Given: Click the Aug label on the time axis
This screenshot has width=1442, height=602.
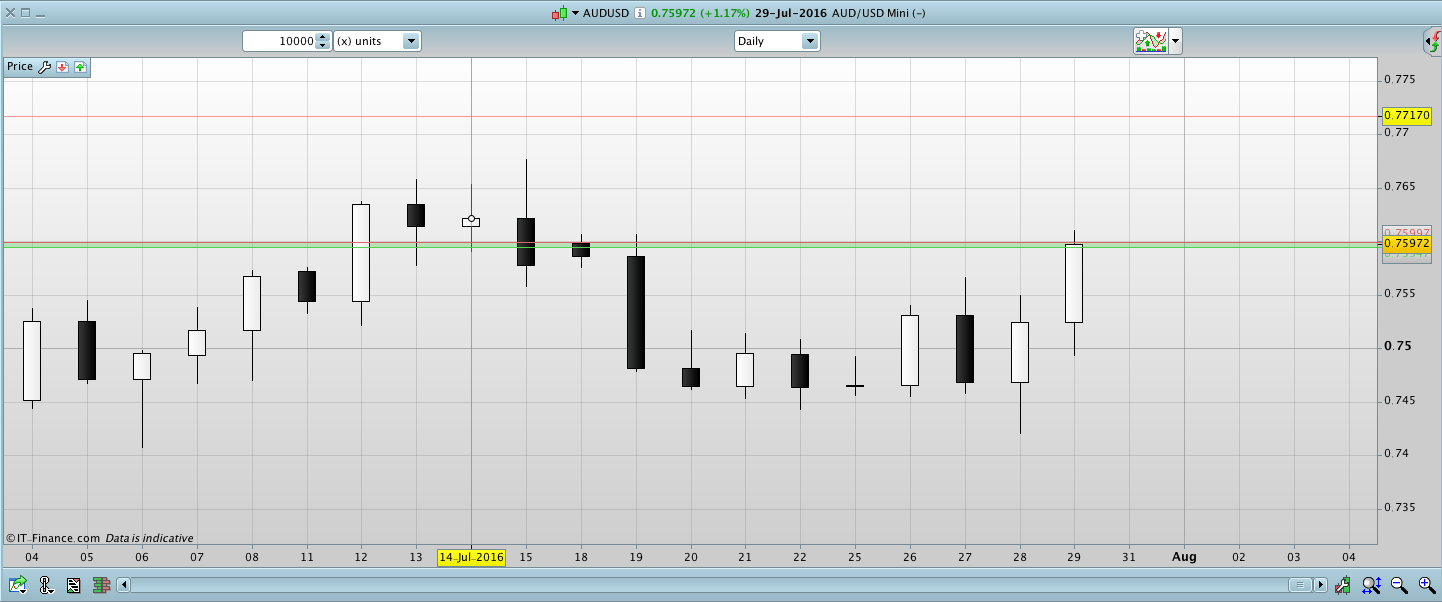Looking at the screenshot, I should pos(1184,557).
